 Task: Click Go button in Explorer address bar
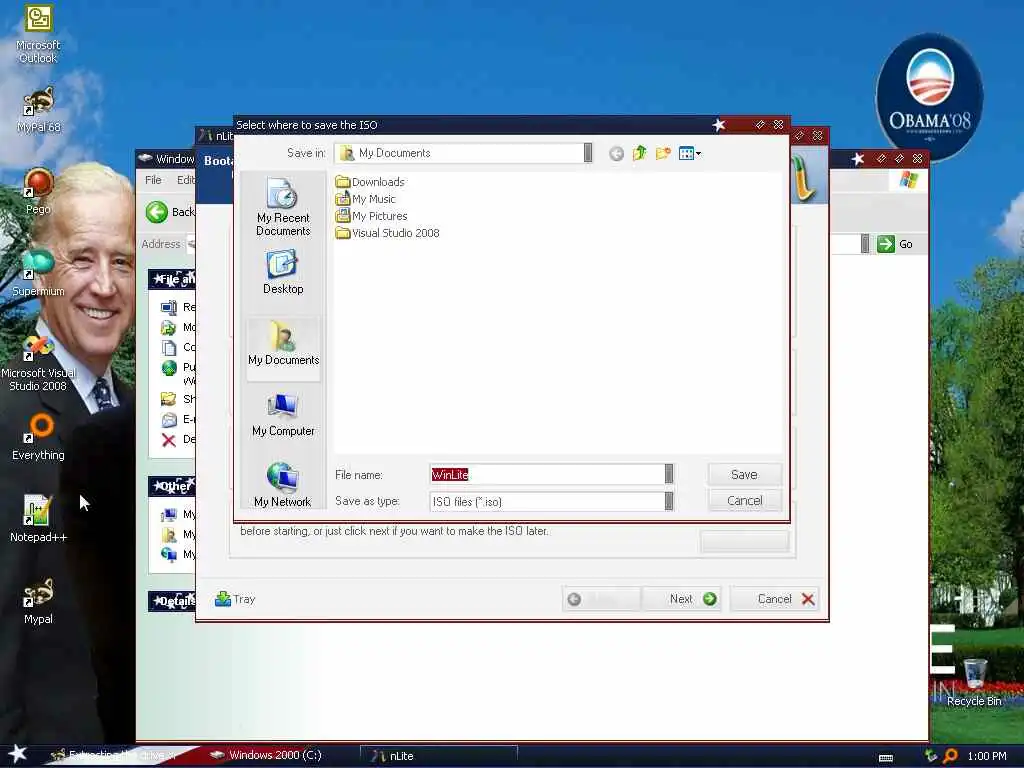(895, 244)
